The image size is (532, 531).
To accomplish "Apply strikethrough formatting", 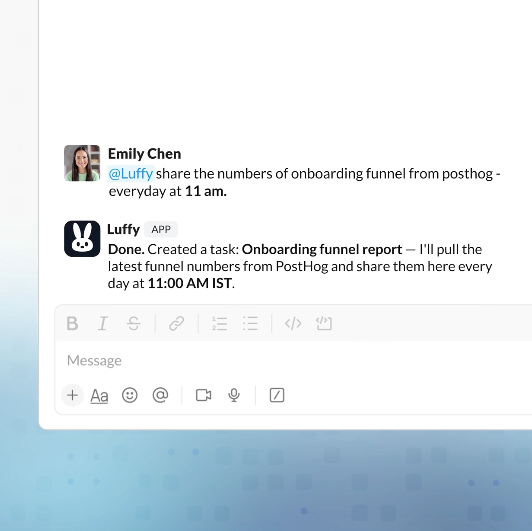I will pyautogui.click(x=133, y=323).
